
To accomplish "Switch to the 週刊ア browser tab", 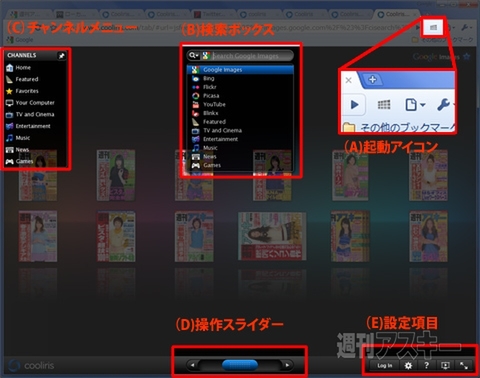I will pos(28,14).
